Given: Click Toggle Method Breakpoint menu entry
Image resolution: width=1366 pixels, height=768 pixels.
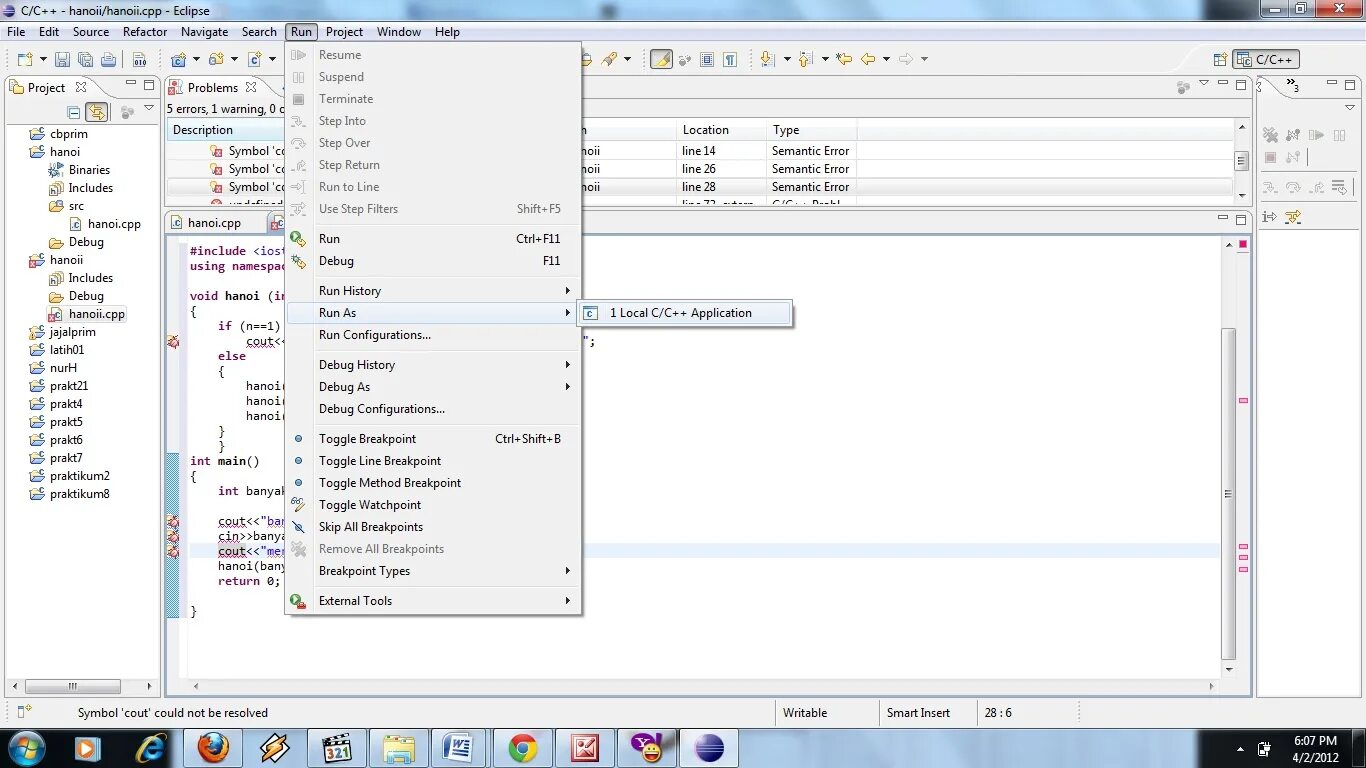Looking at the screenshot, I should coord(434,483).
